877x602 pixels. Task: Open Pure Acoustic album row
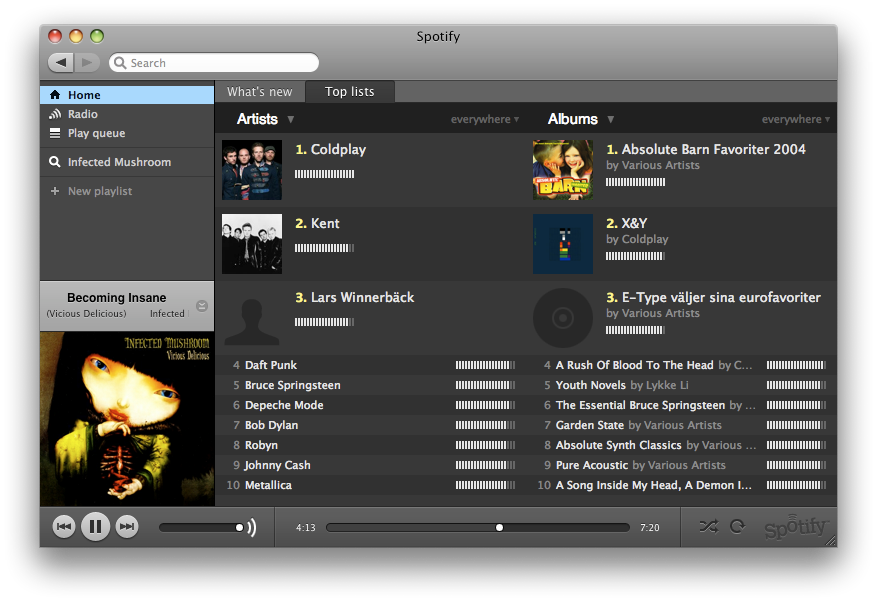pyautogui.click(x=681, y=465)
